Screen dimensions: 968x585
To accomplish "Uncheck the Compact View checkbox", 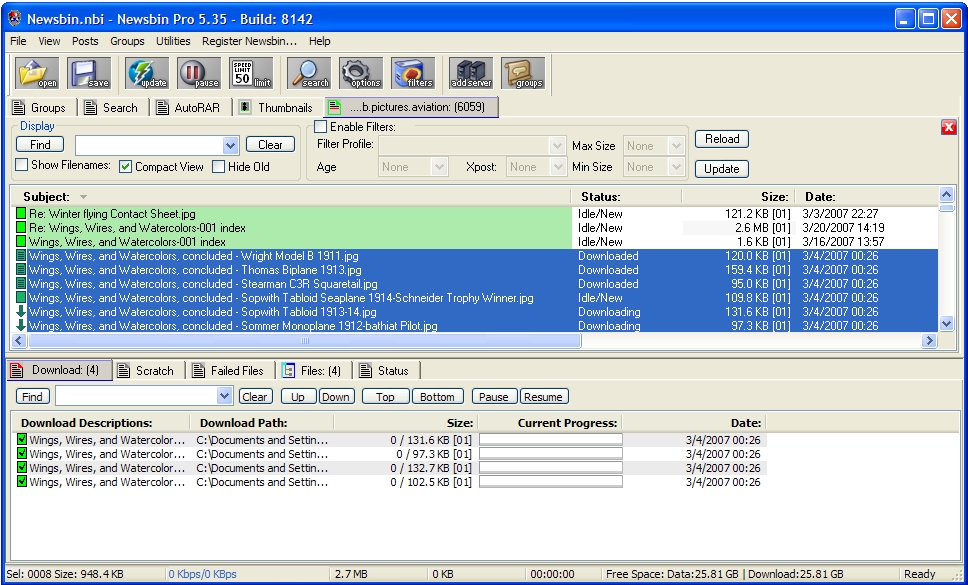I will coord(125,167).
